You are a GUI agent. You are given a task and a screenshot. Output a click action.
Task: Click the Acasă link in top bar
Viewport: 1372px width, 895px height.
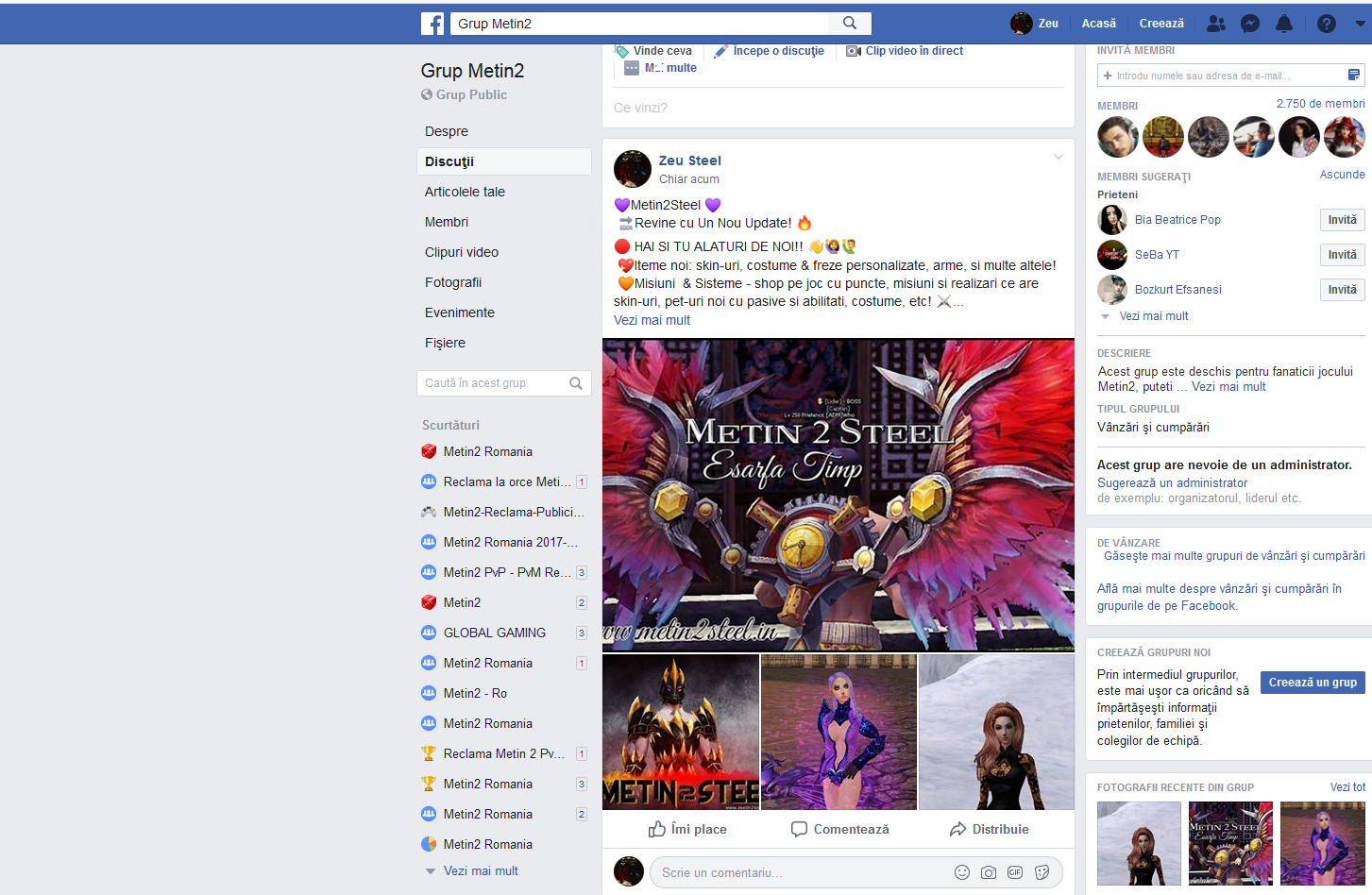[x=1099, y=24]
